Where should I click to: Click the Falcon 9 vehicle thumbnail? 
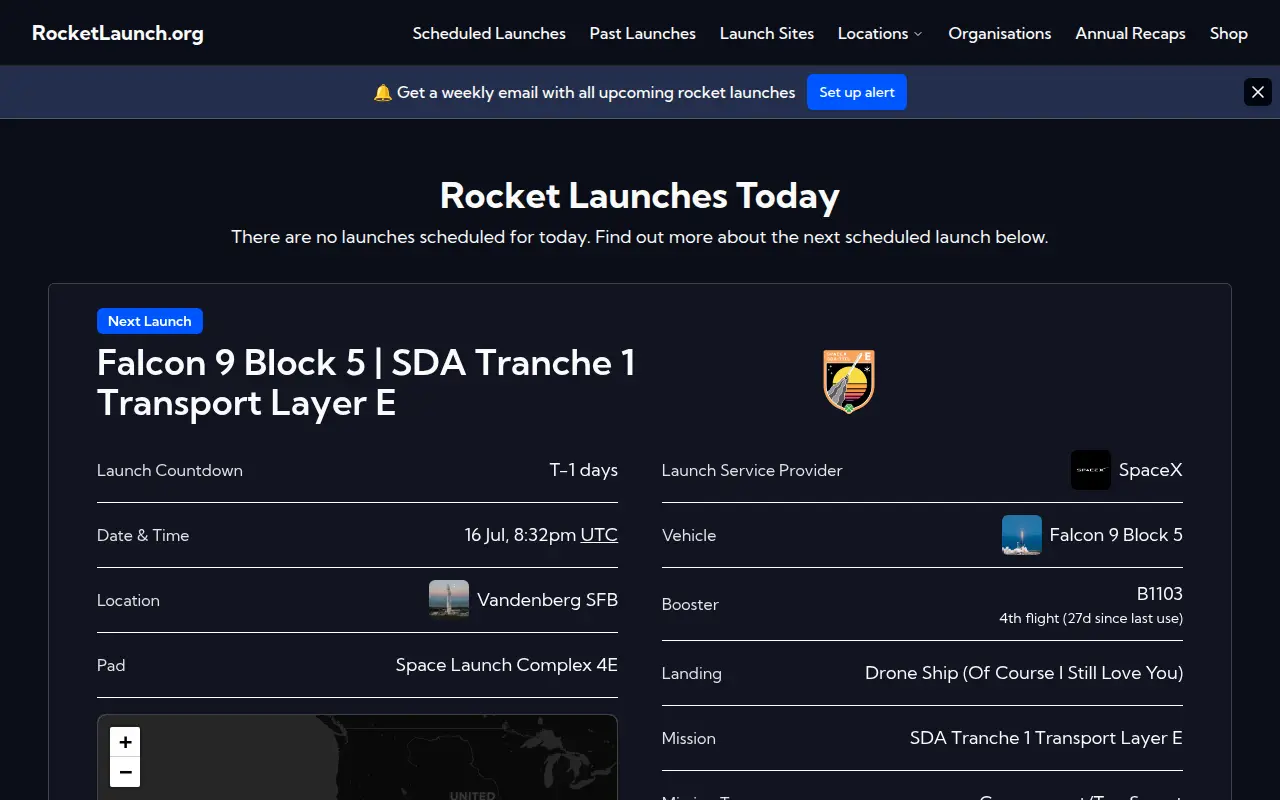1022,535
